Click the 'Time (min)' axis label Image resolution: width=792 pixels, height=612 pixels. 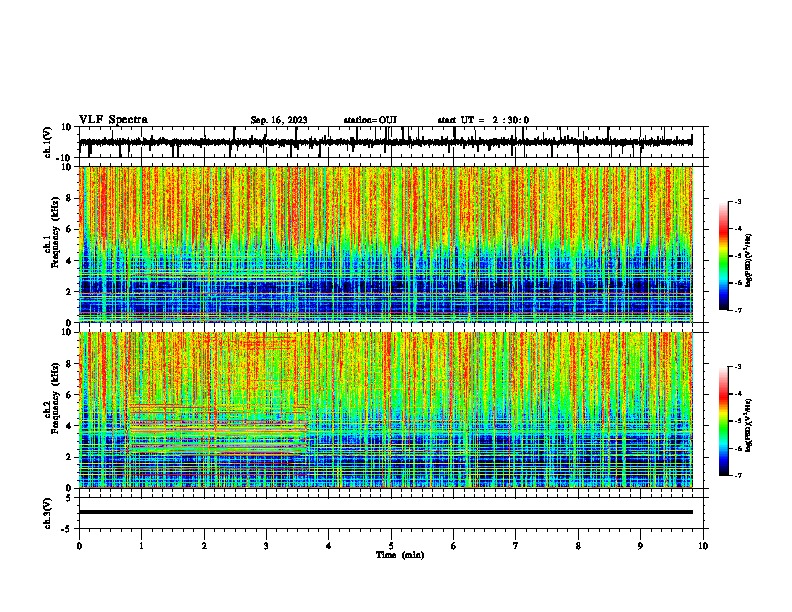click(400, 555)
